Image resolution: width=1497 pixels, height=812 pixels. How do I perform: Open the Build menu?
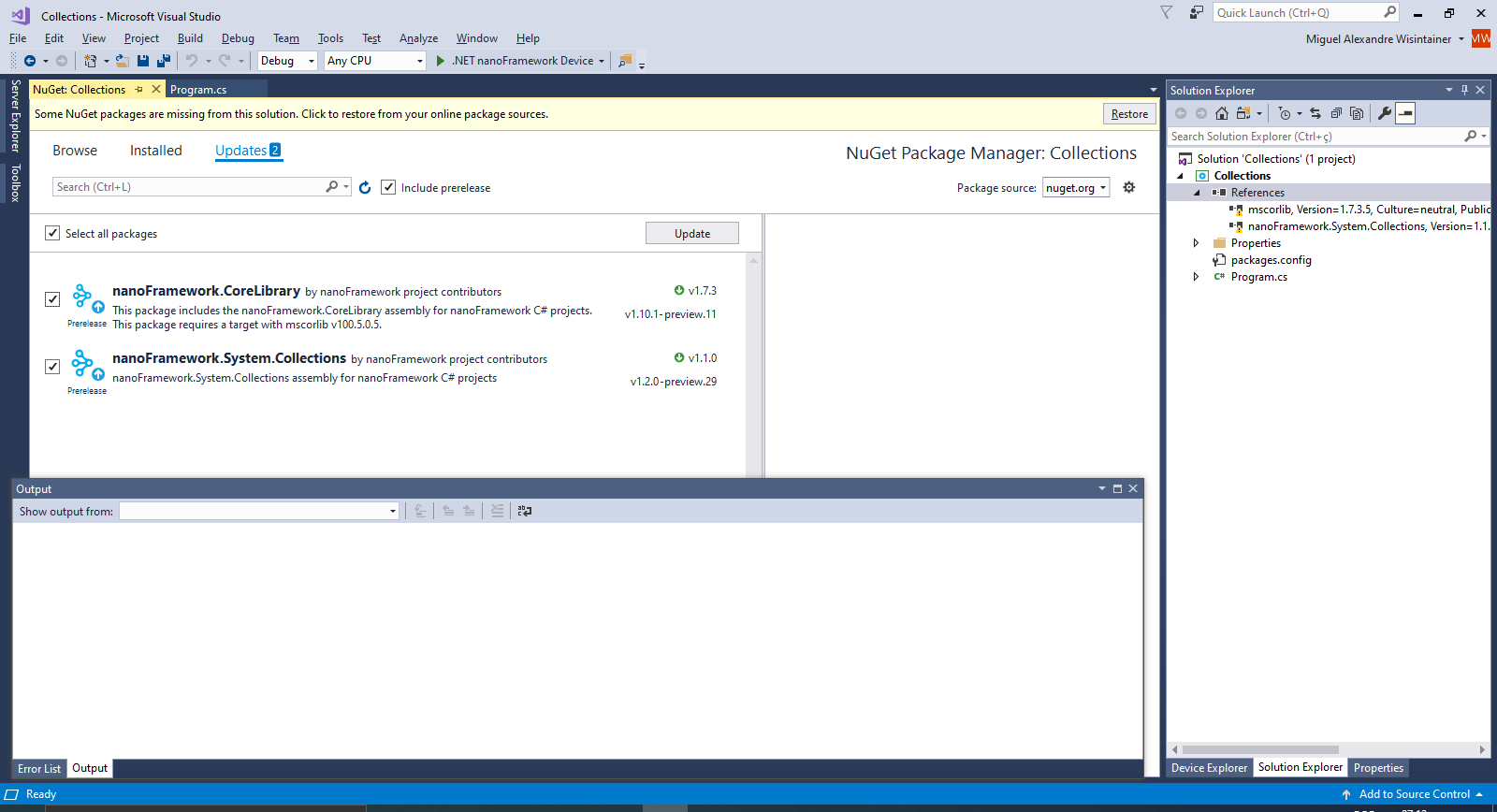(190, 38)
